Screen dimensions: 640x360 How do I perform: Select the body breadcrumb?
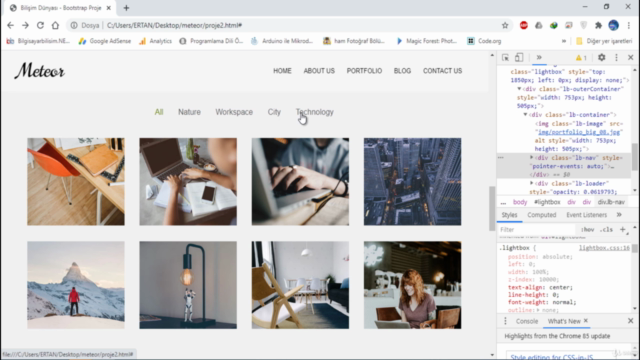coord(520,202)
